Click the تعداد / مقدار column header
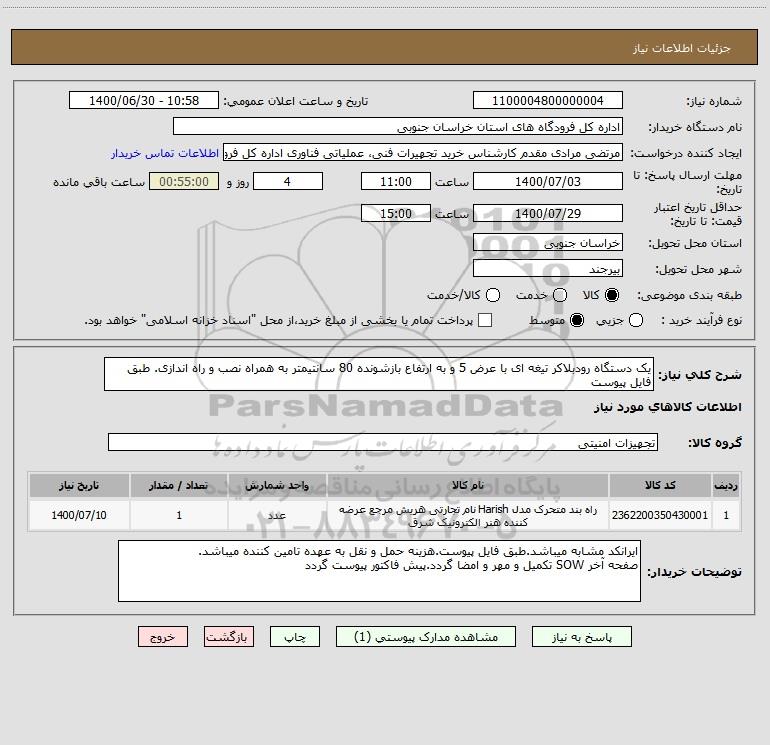The width and height of the screenshot is (770, 745). pos(179,485)
